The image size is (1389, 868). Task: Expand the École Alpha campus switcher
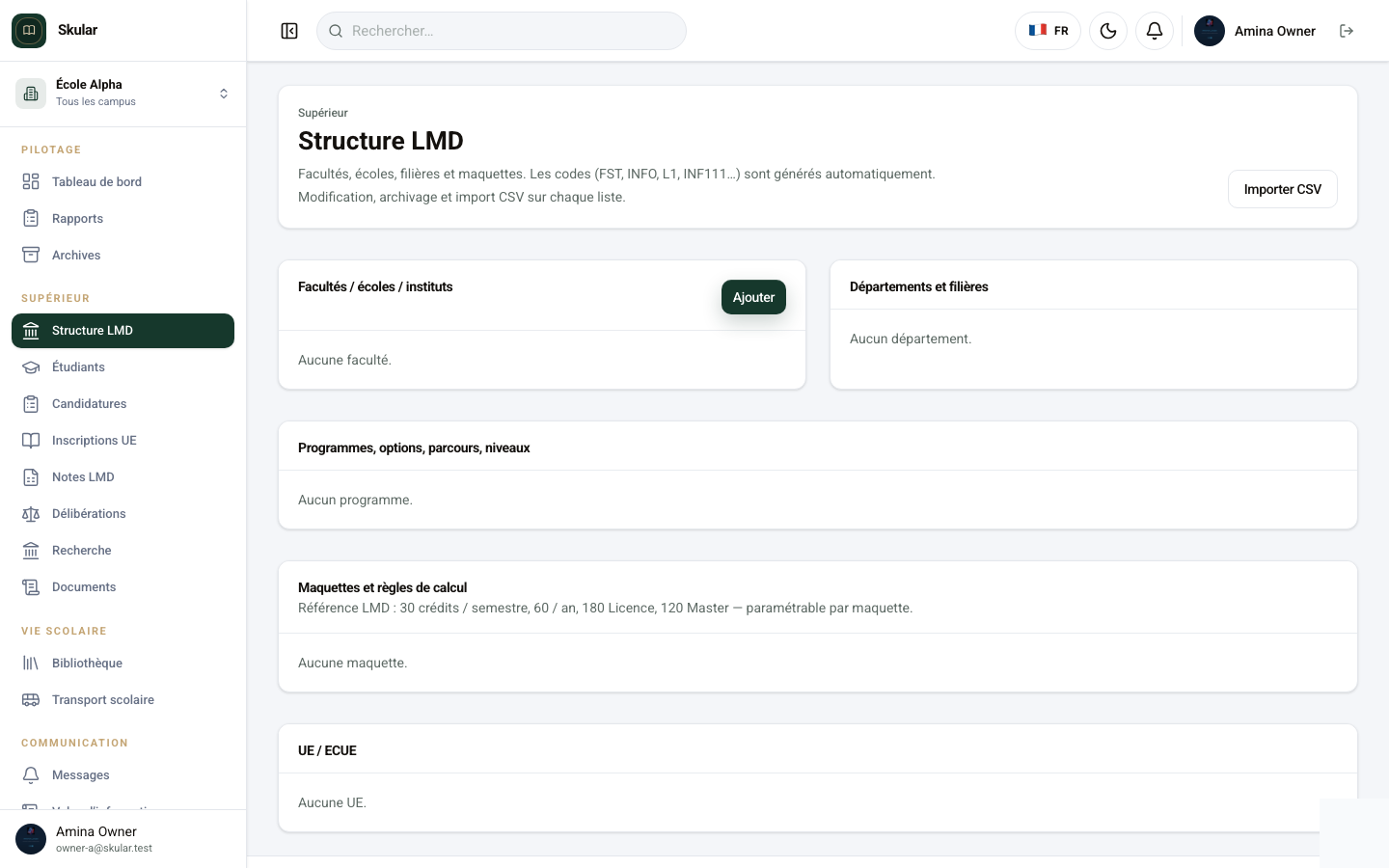point(123,94)
